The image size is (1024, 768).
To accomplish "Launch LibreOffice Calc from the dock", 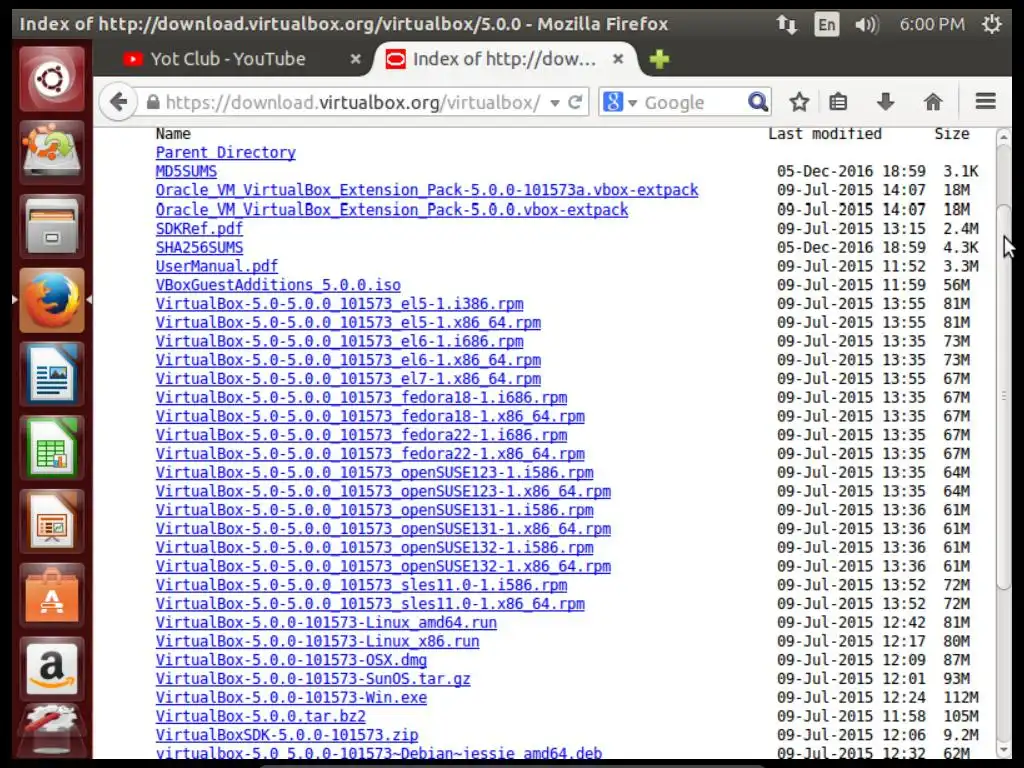I will tap(52, 448).
